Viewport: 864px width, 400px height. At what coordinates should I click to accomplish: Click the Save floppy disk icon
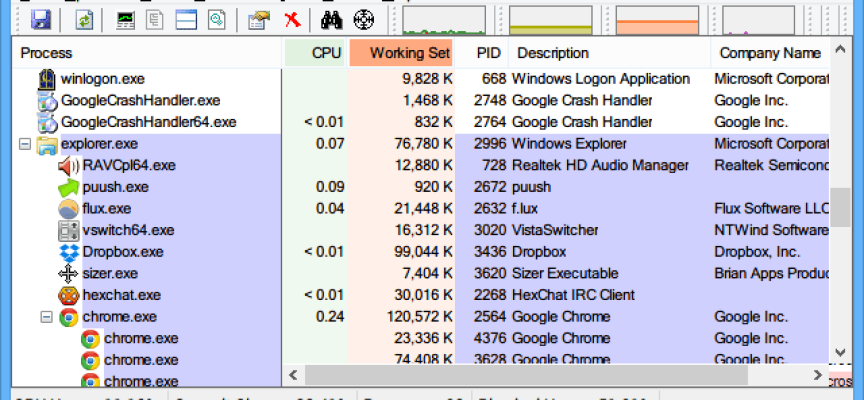coord(41,20)
